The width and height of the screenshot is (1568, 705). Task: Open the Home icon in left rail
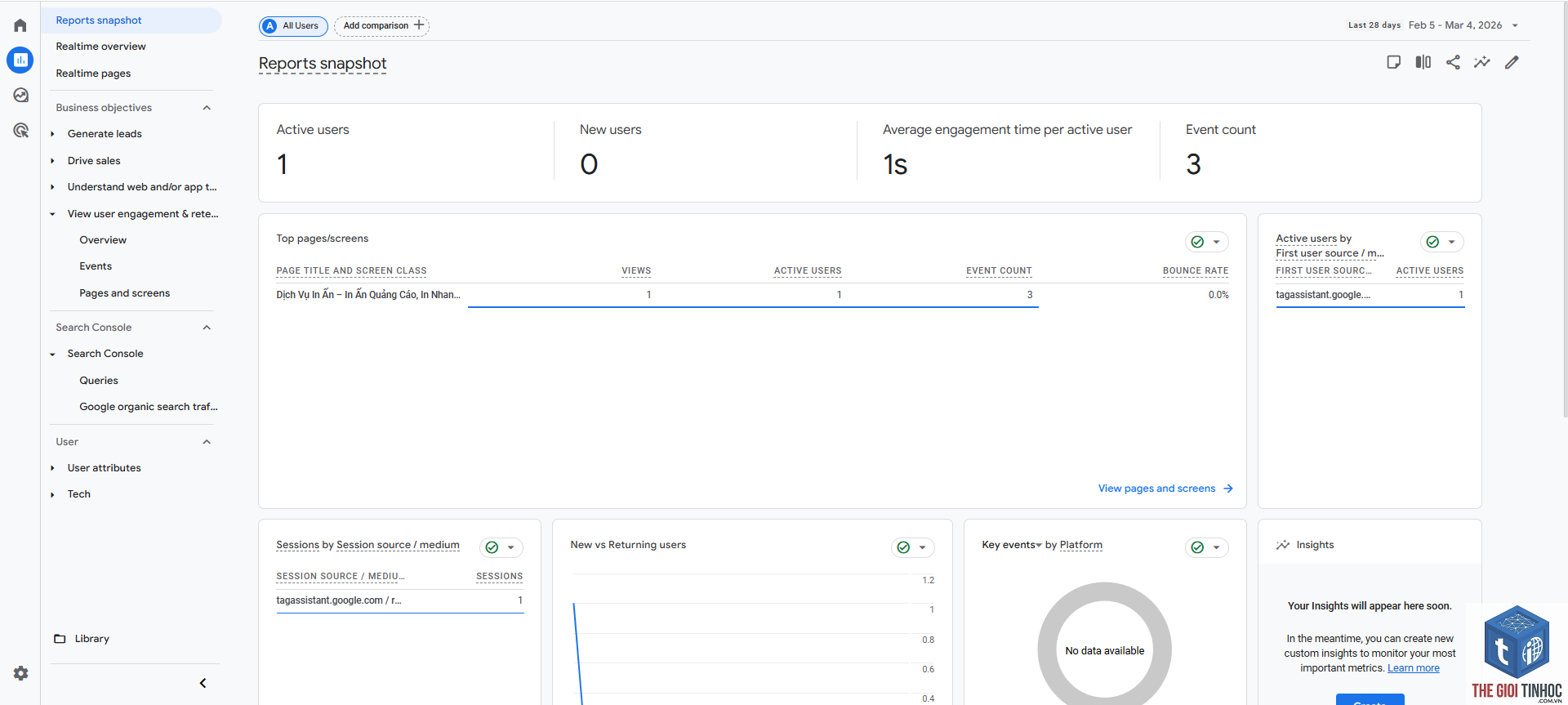(20, 25)
